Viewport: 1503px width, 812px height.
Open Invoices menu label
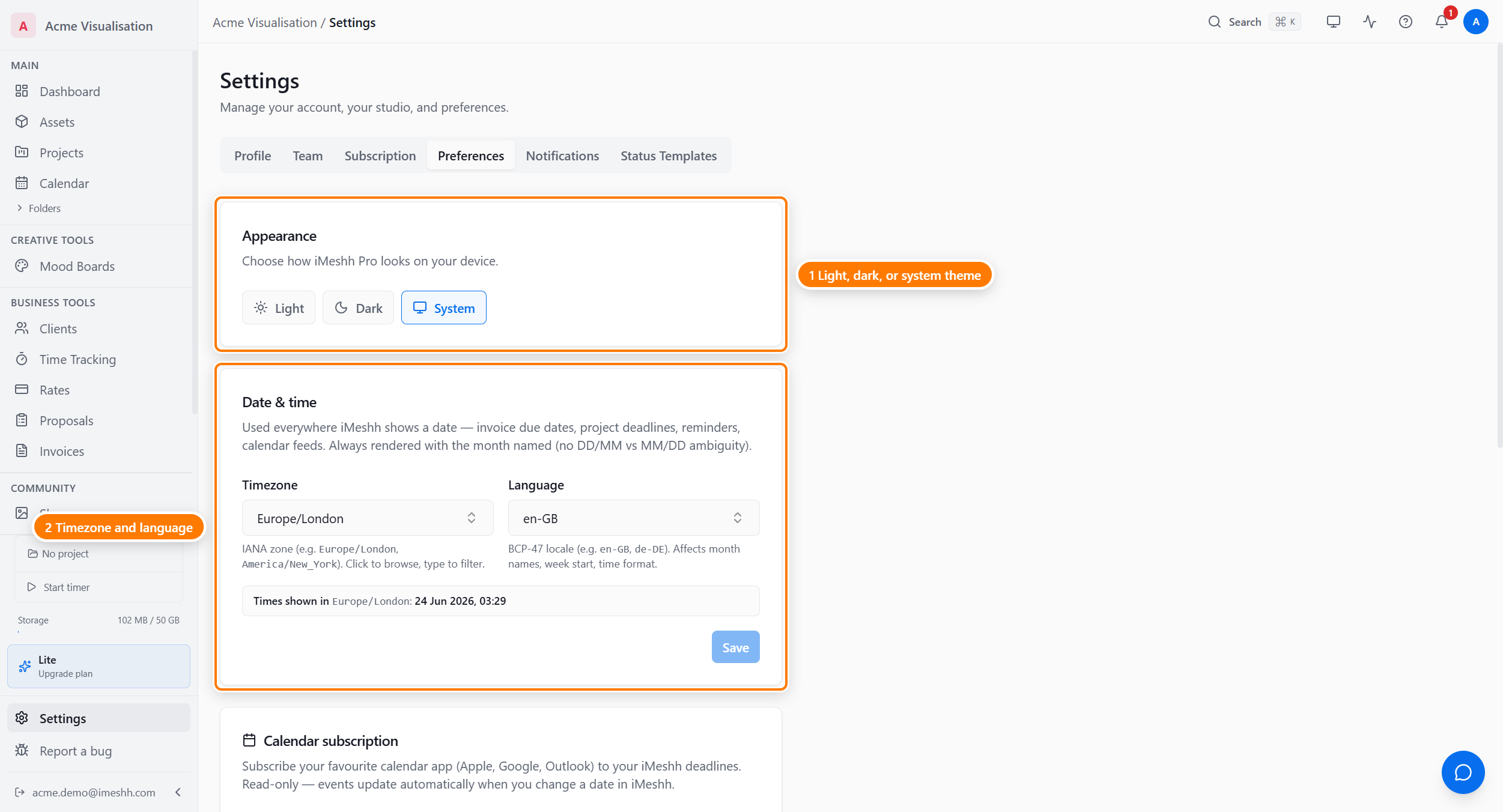(62, 451)
